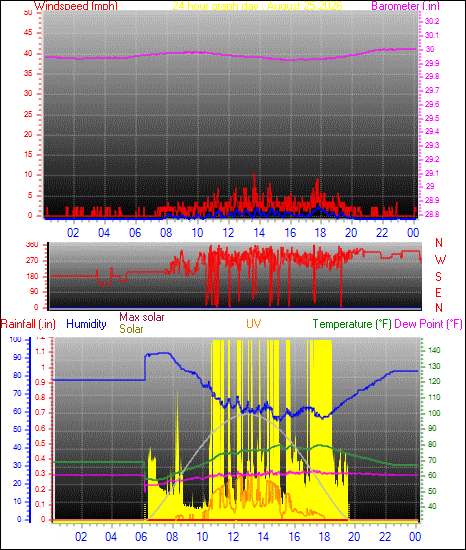This screenshot has width=466, height=550.
Task: Click the 110 temperature scale value
Action: coord(434,397)
